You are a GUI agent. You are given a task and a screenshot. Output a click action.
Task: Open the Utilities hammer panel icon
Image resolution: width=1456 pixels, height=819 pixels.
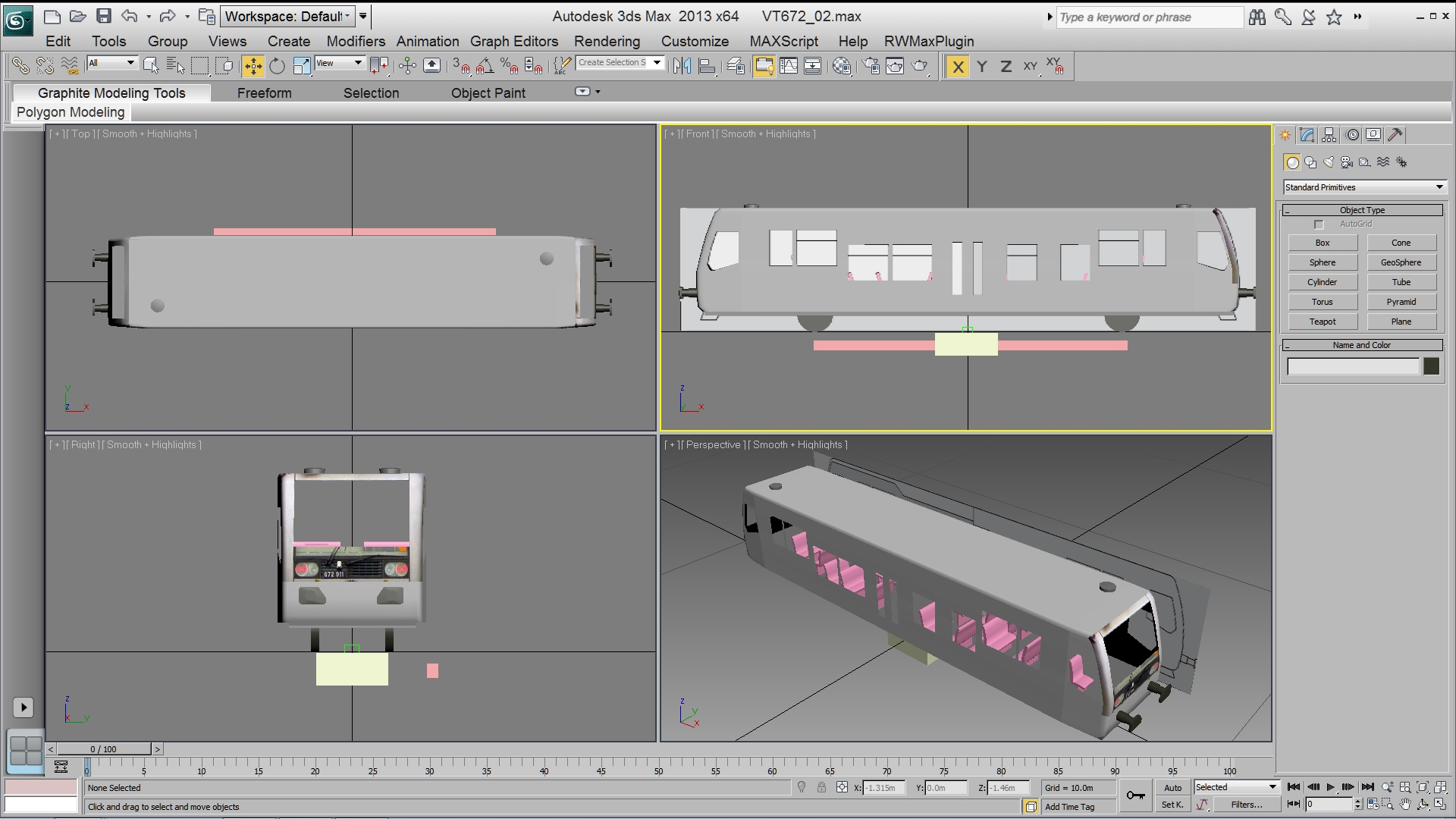coord(1395,135)
